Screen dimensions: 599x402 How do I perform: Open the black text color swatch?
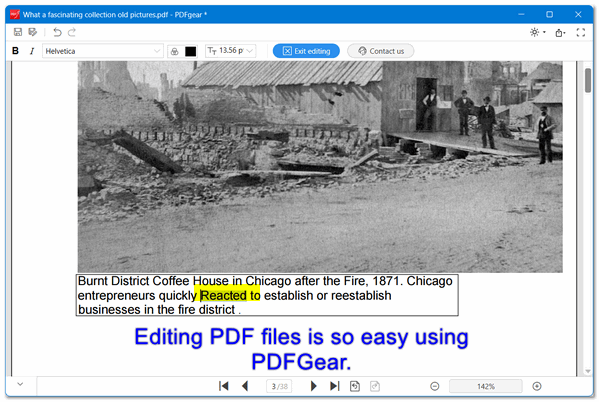(191, 51)
